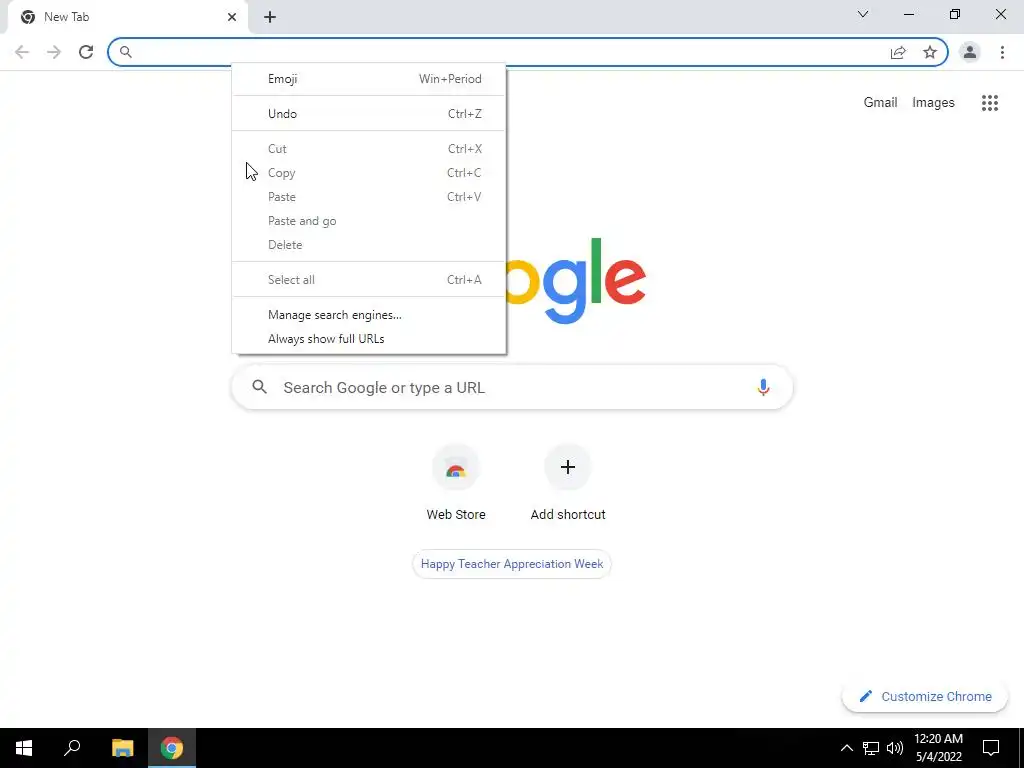This screenshot has width=1024, height=768.
Task: Select the New Tab browser tab
Action: click(x=127, y=18)
